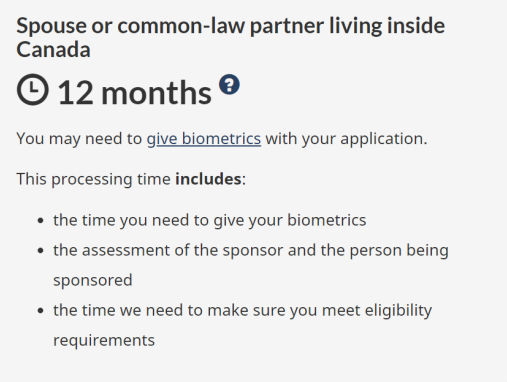The height and width of the screenshot is (382, 507).
Task: Click the word "Canada" in the heading
Action: pyautogui.click(x=53, y=50)
